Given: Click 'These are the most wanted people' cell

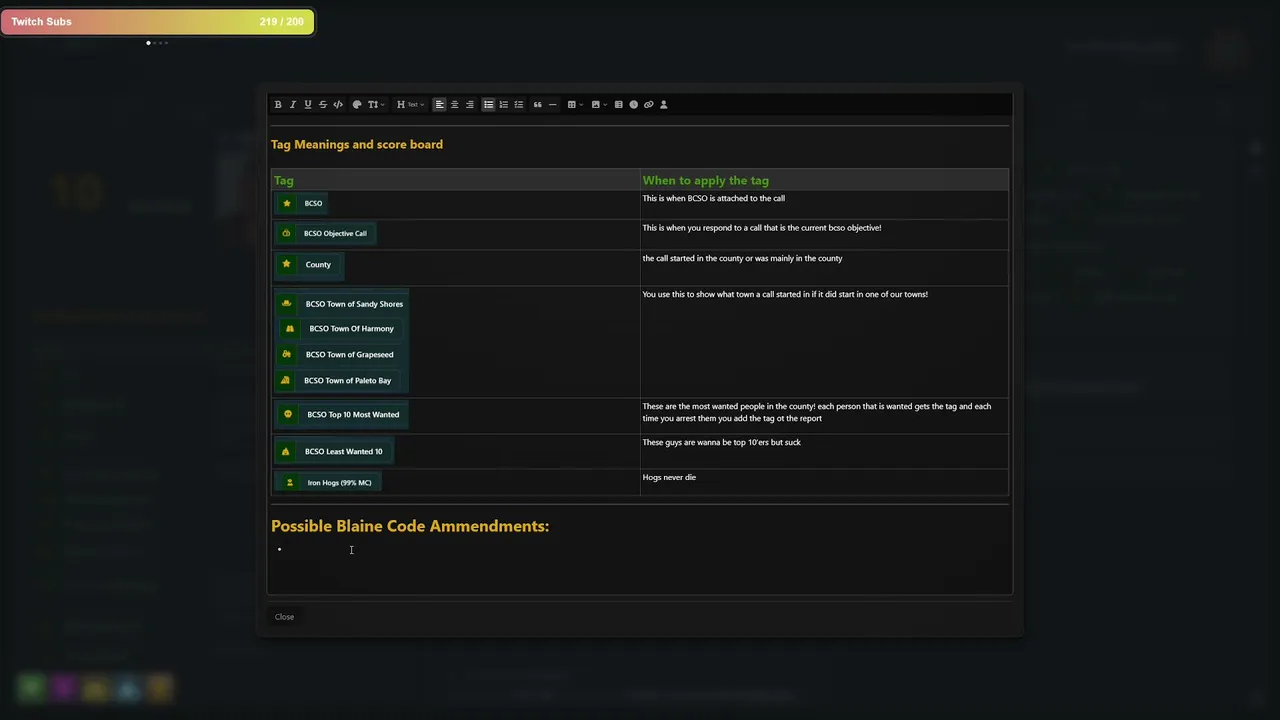Looking at the screenshot, I should coord(824,415).
